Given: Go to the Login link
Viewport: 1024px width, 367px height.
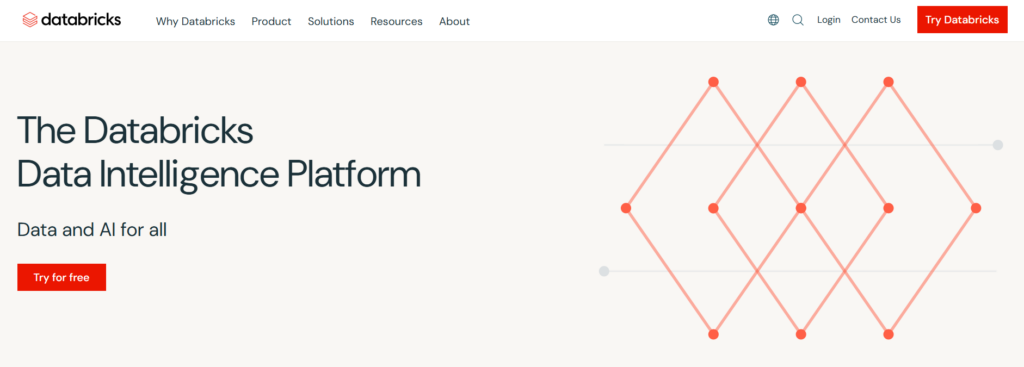Looking at the screenshot, I should 829,20.
